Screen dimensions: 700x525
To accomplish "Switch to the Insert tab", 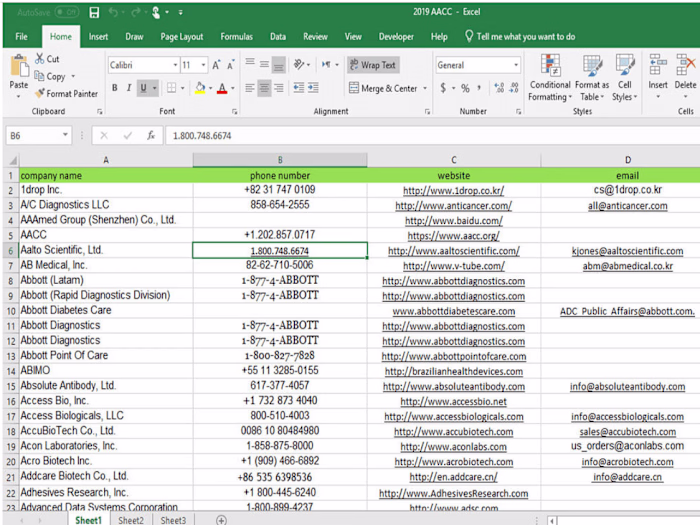I will [x=98, y=37].
